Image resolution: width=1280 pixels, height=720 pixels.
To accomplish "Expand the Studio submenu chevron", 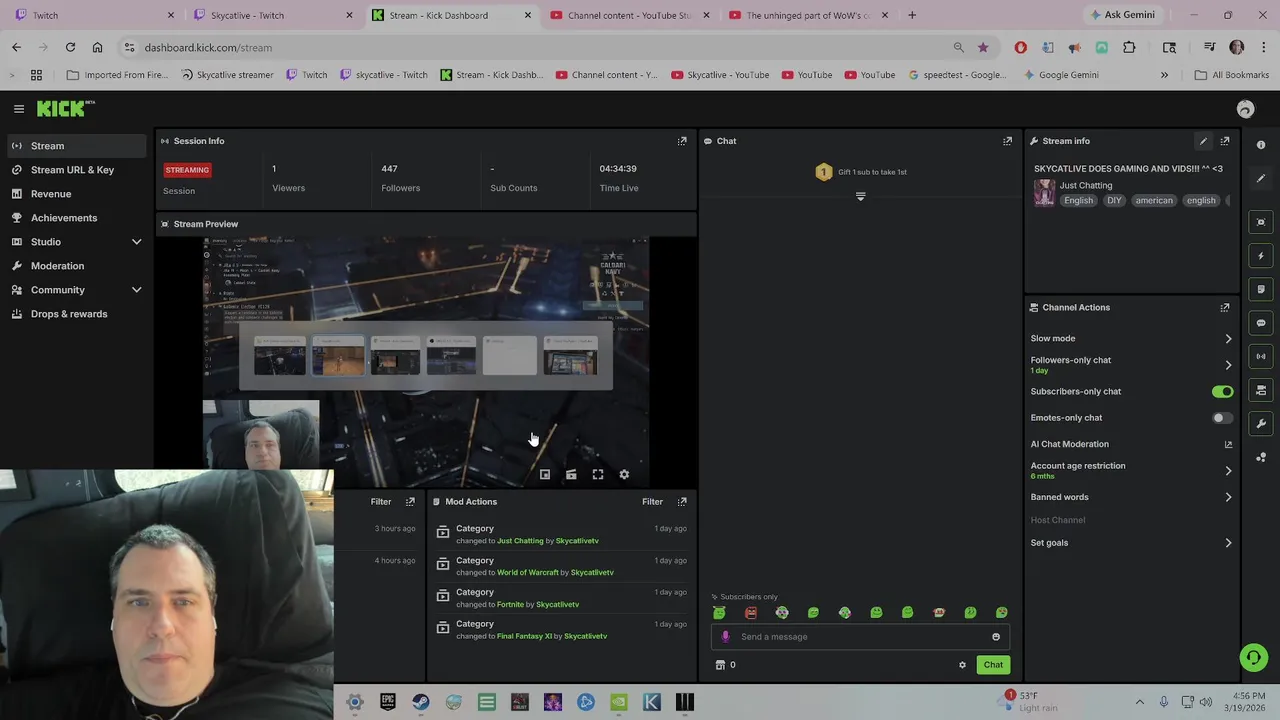I will click(137, 242).
